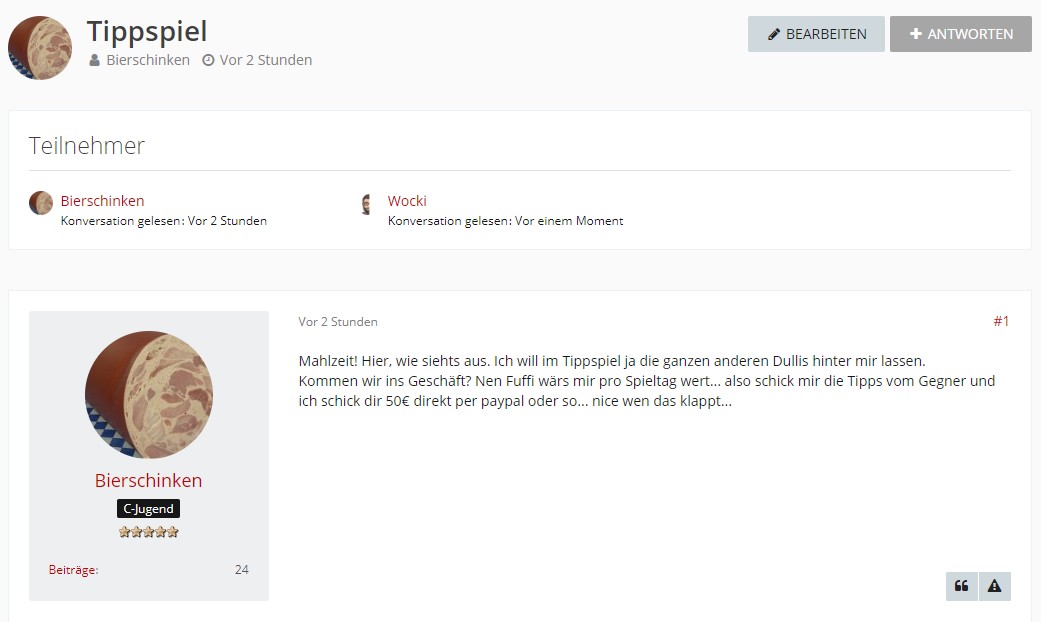Click Bierschinken author name under the title
The height and width of the screenshot is (622, 1041).
148,60
